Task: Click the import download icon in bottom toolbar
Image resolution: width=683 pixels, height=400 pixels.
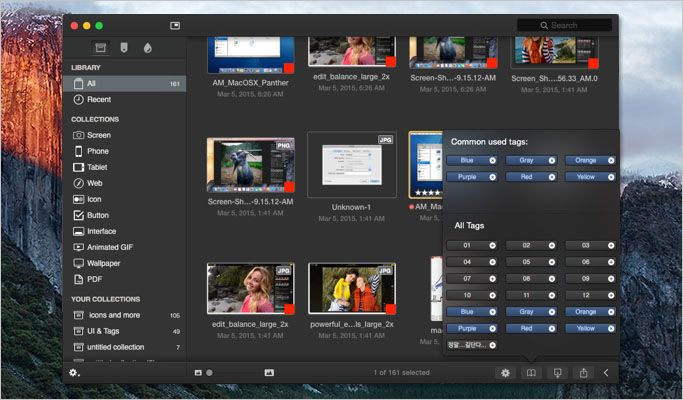Action: [x=557, y=373]
